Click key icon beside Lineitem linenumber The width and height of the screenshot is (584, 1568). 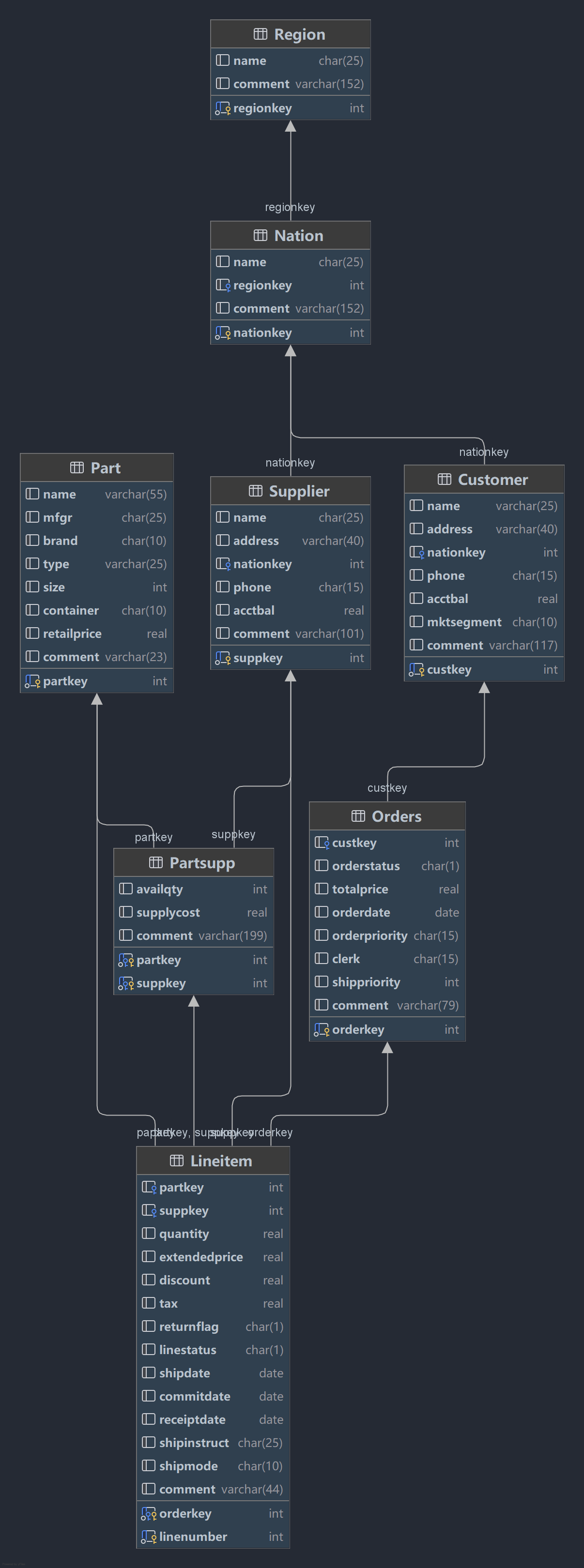149,1537
